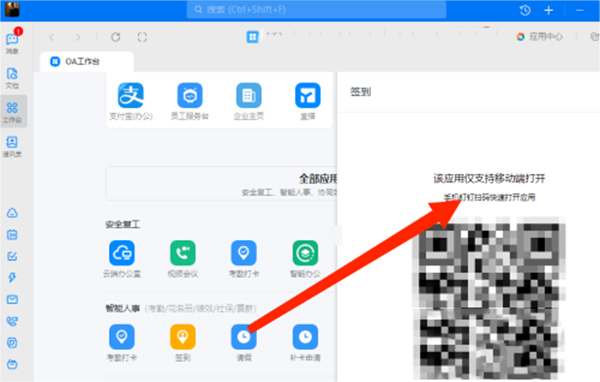Open the Contacts section in left sidebar
This screenshot has width=600, height=382.
pos(12,147)
